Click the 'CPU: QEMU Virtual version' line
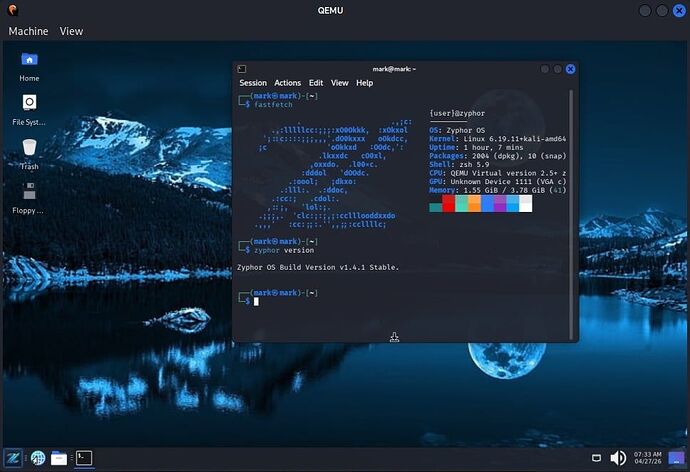 click(498, 173)
